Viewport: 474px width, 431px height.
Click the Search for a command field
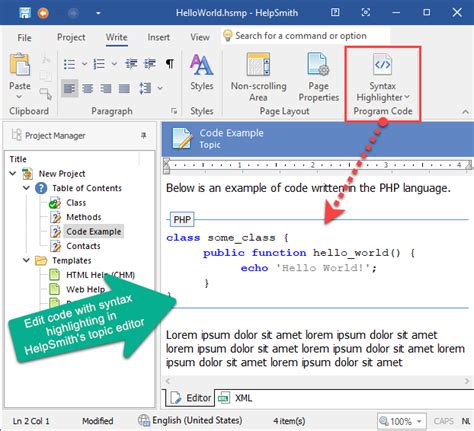click(x=305, y=36)
